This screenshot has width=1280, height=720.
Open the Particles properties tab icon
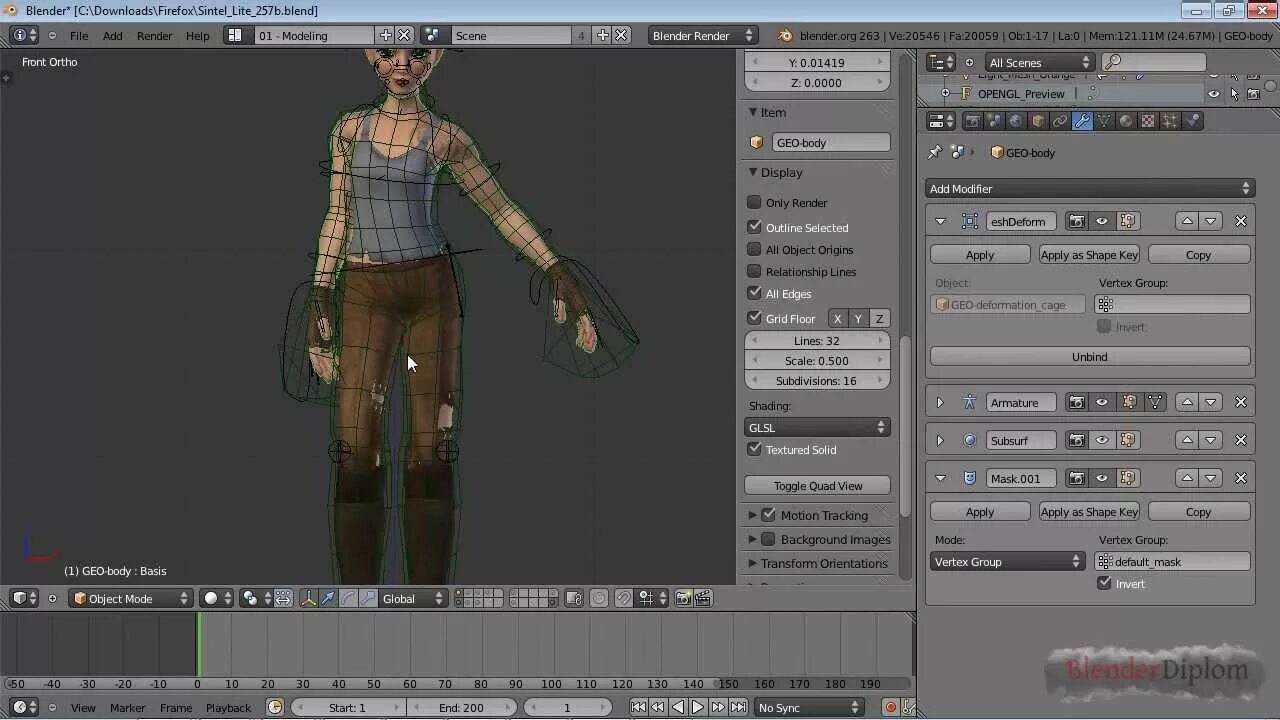(1170, 121)
